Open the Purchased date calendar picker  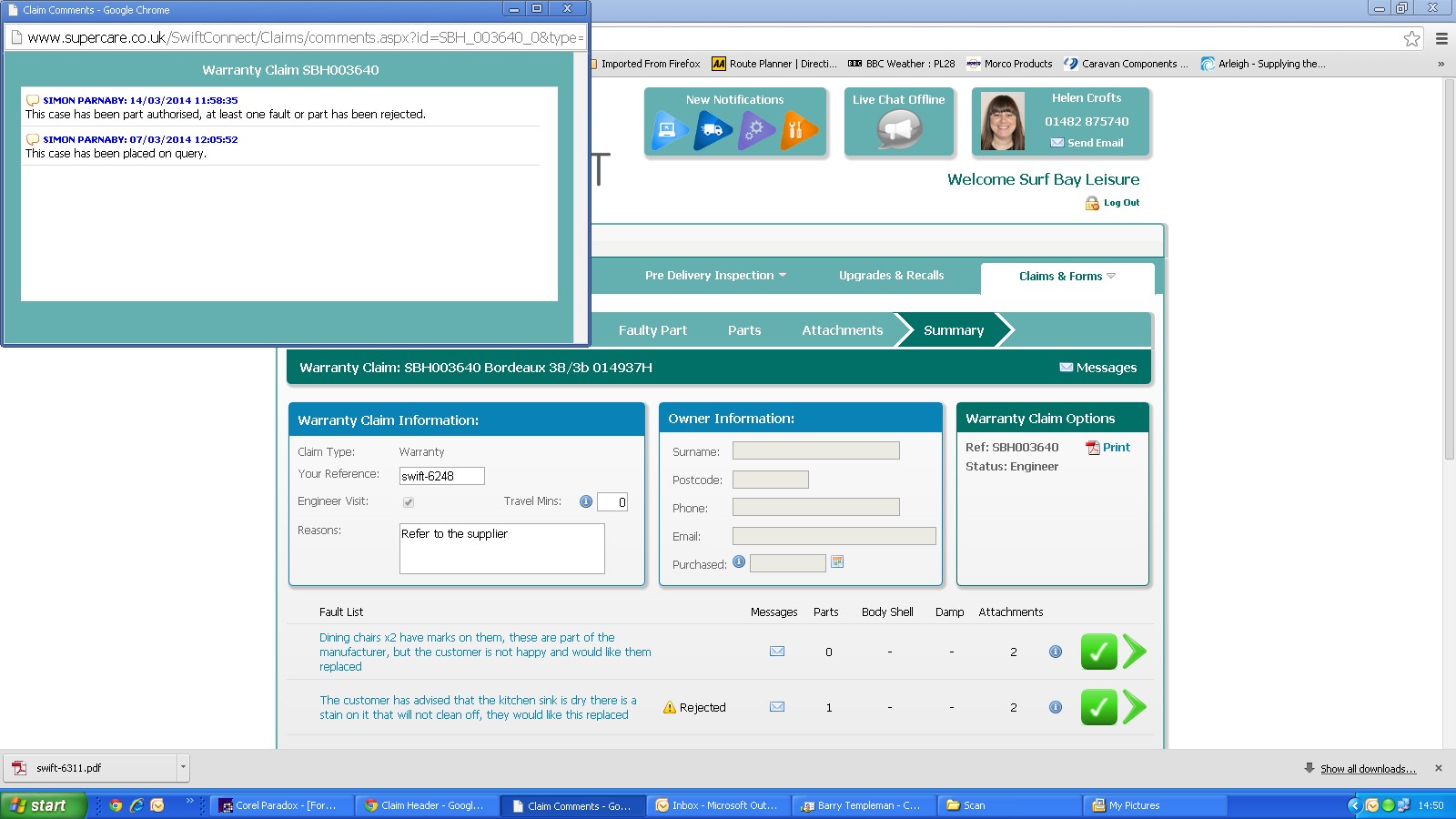[x=837, y=562]
